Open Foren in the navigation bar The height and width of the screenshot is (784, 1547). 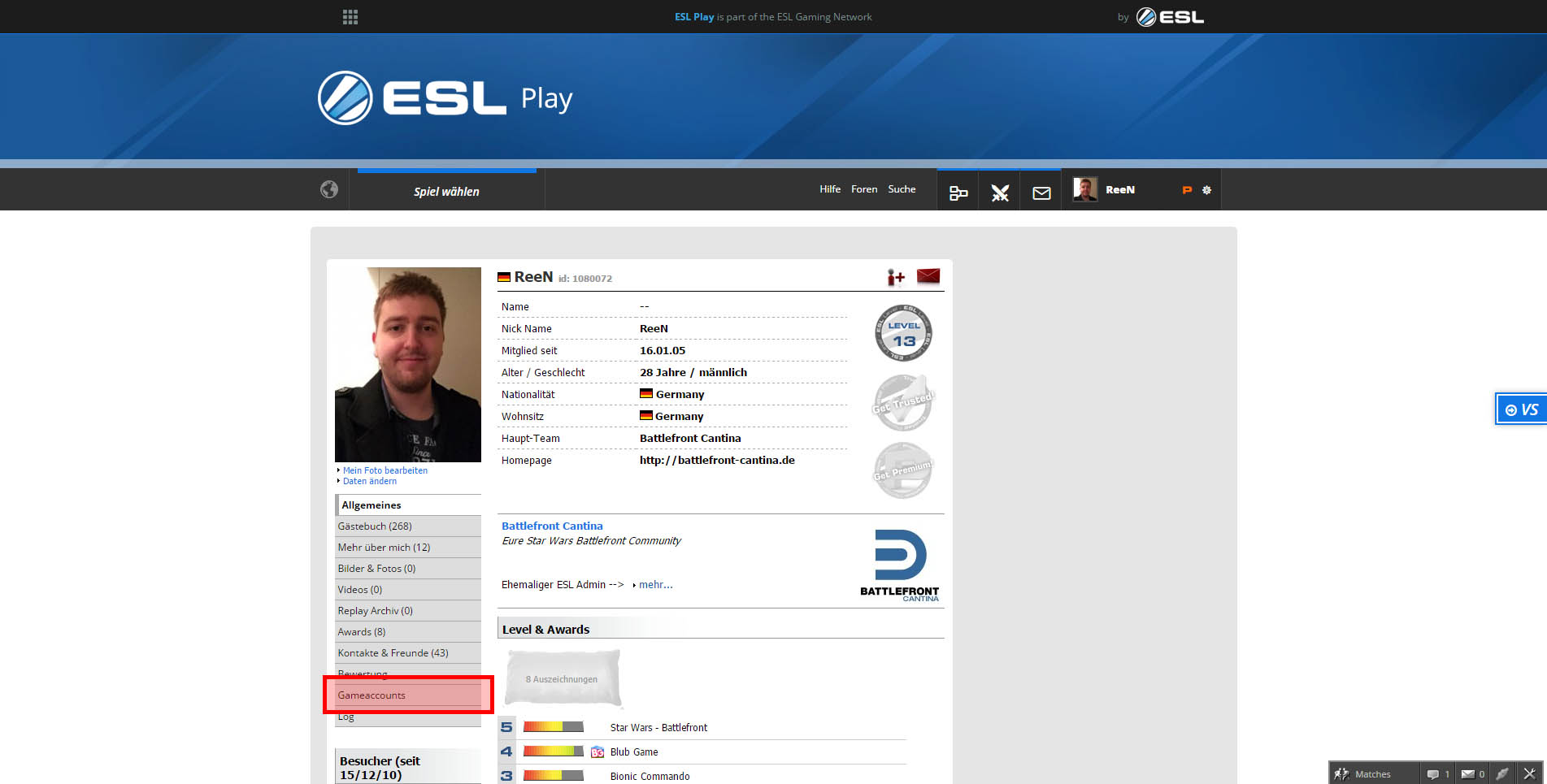tap(864, 189)
